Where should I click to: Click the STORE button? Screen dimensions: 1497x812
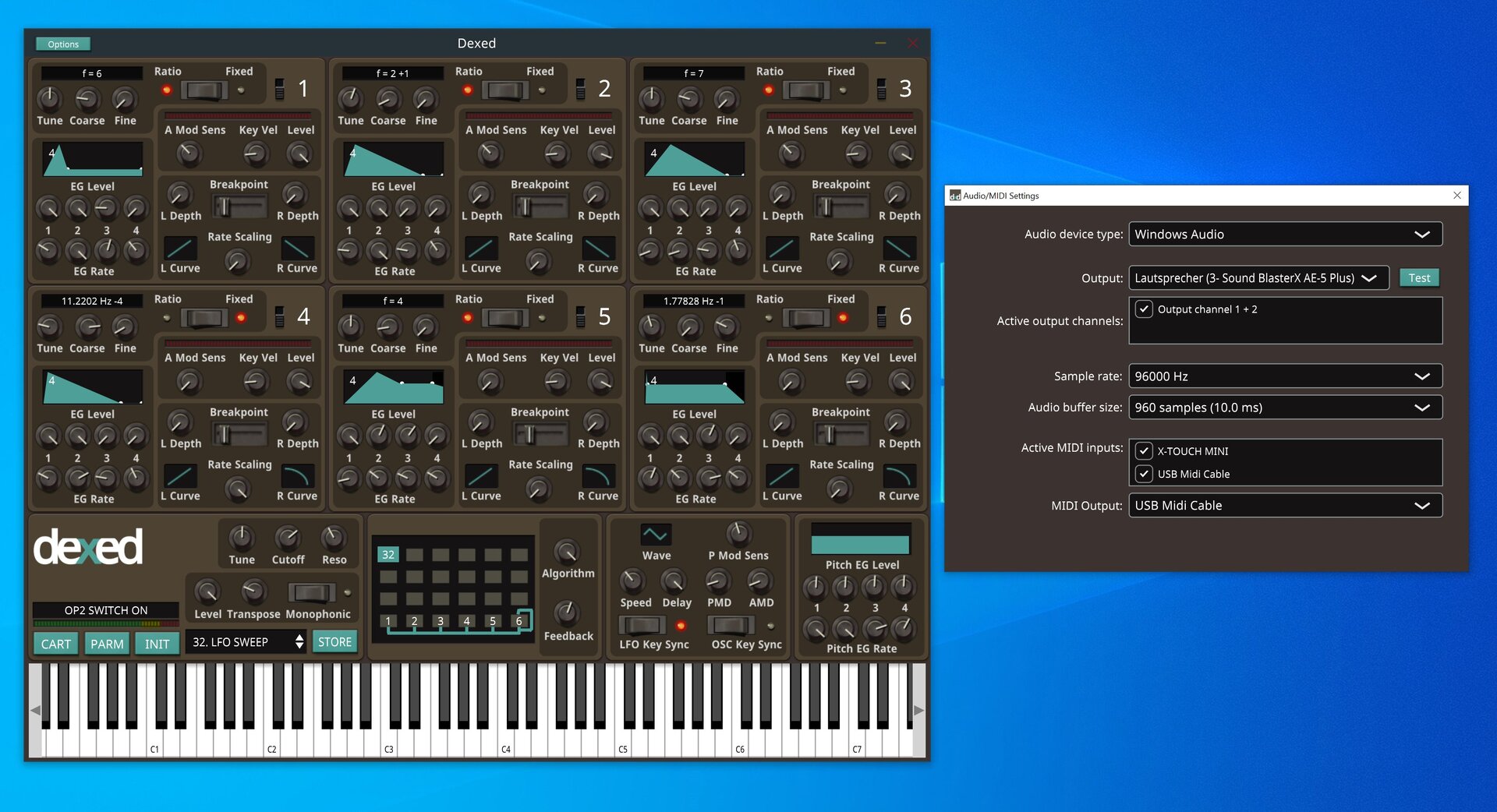click(x=334, y=642)
